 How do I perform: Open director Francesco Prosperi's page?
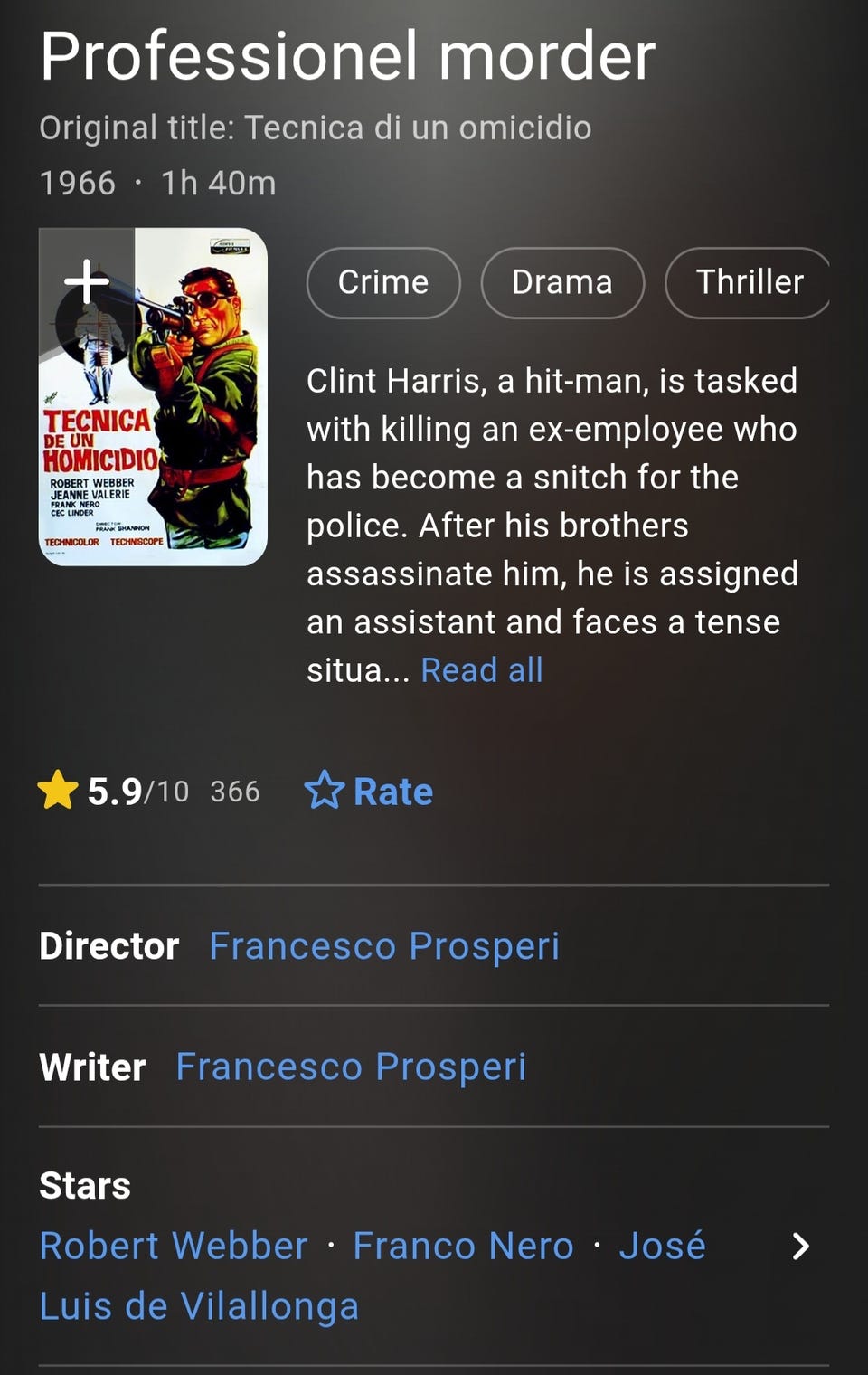coord(384,946)
